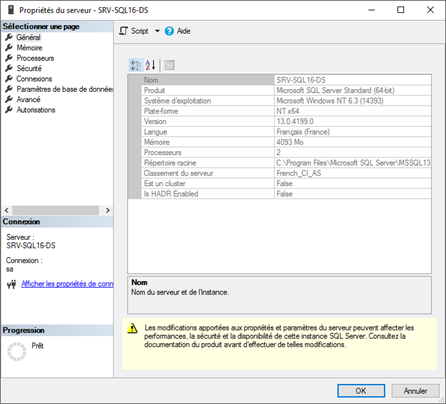Sort properties alphabetically
446x404 pixels.
(x=150, y=65)
